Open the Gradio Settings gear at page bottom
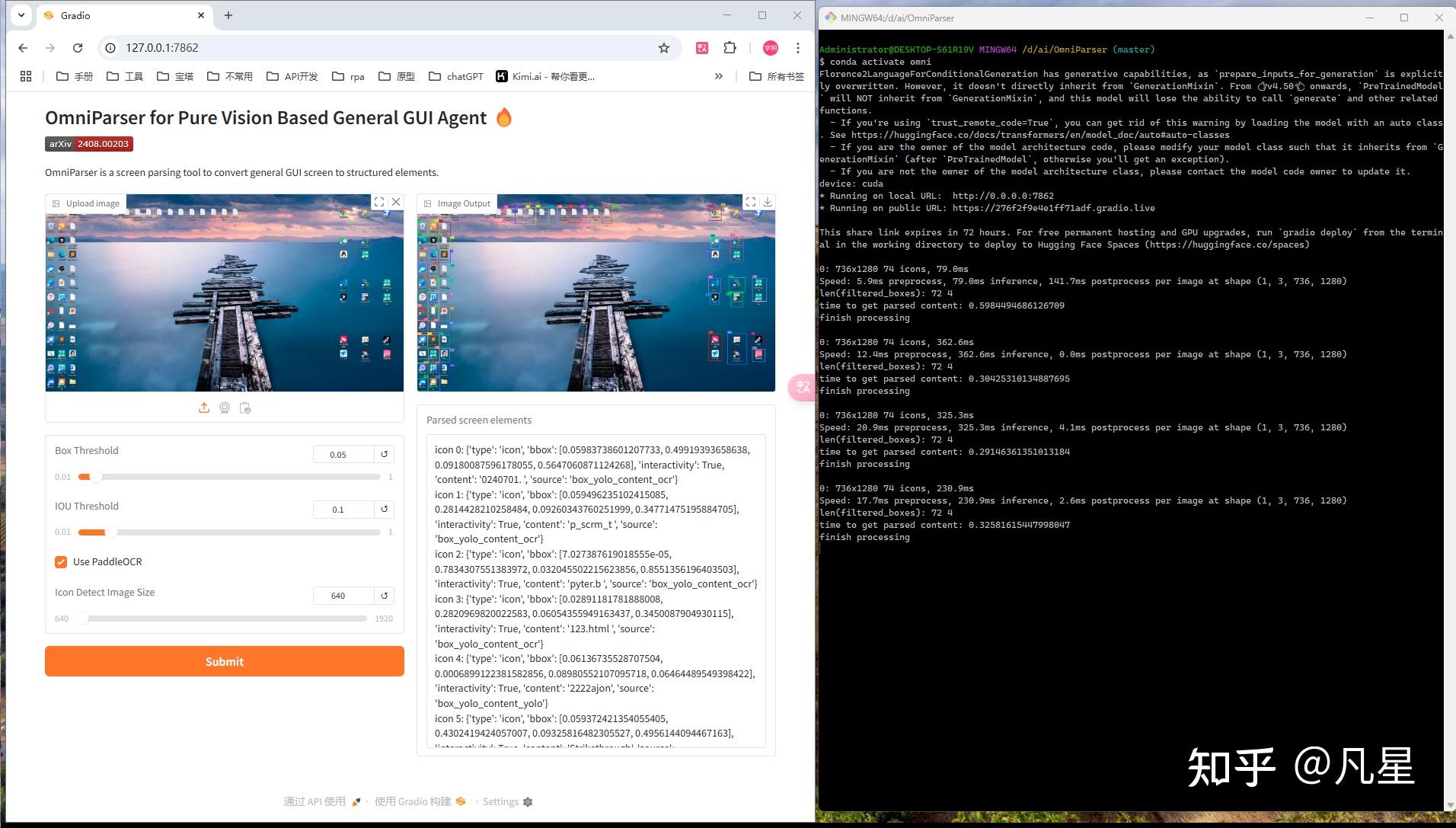 click(x=527, y=801)
